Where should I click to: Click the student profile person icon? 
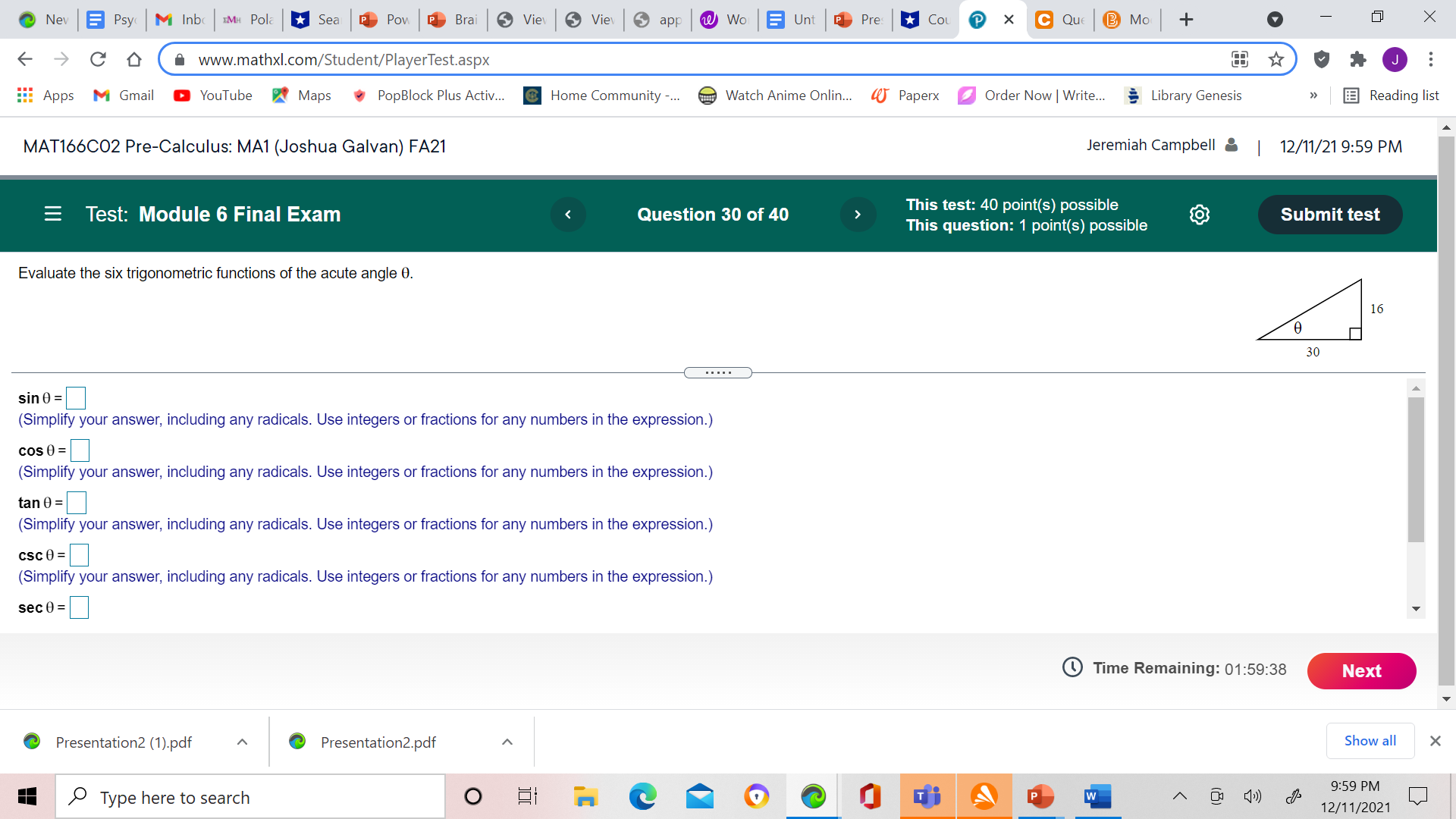[x=1230, y=145]
